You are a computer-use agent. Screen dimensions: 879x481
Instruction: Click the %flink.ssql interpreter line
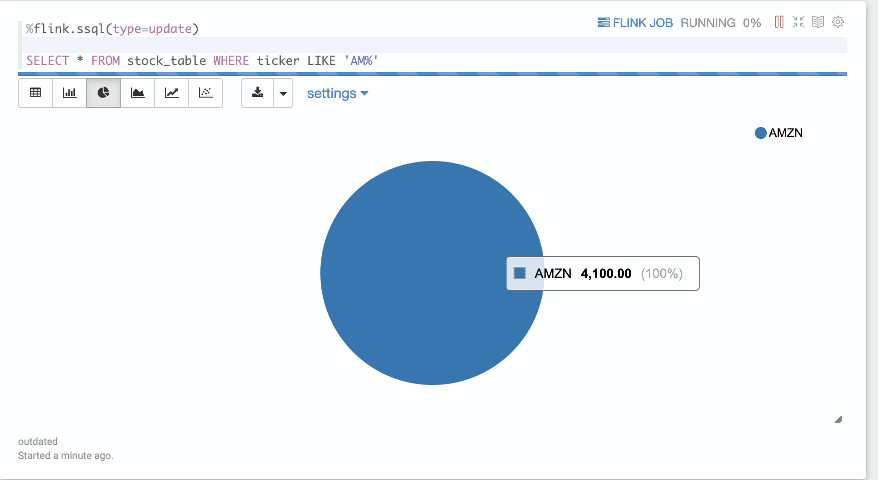point(113,29)
